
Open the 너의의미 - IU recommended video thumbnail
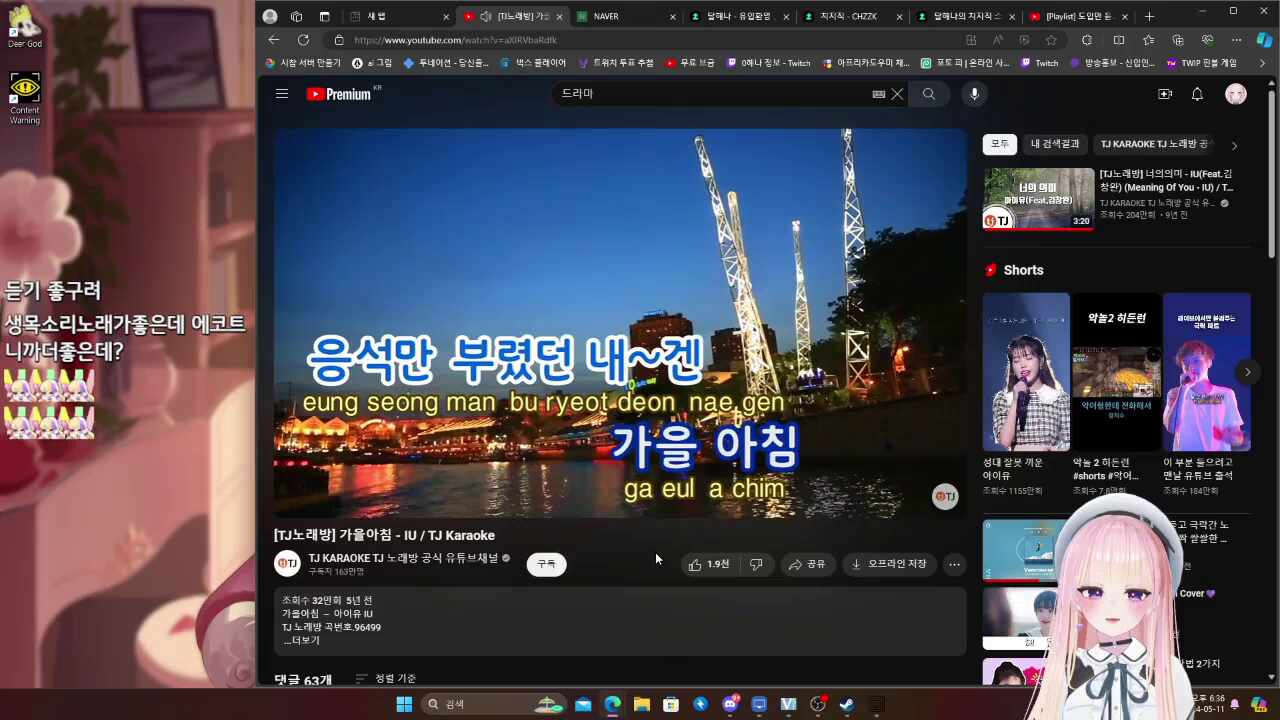point(1038,199)
